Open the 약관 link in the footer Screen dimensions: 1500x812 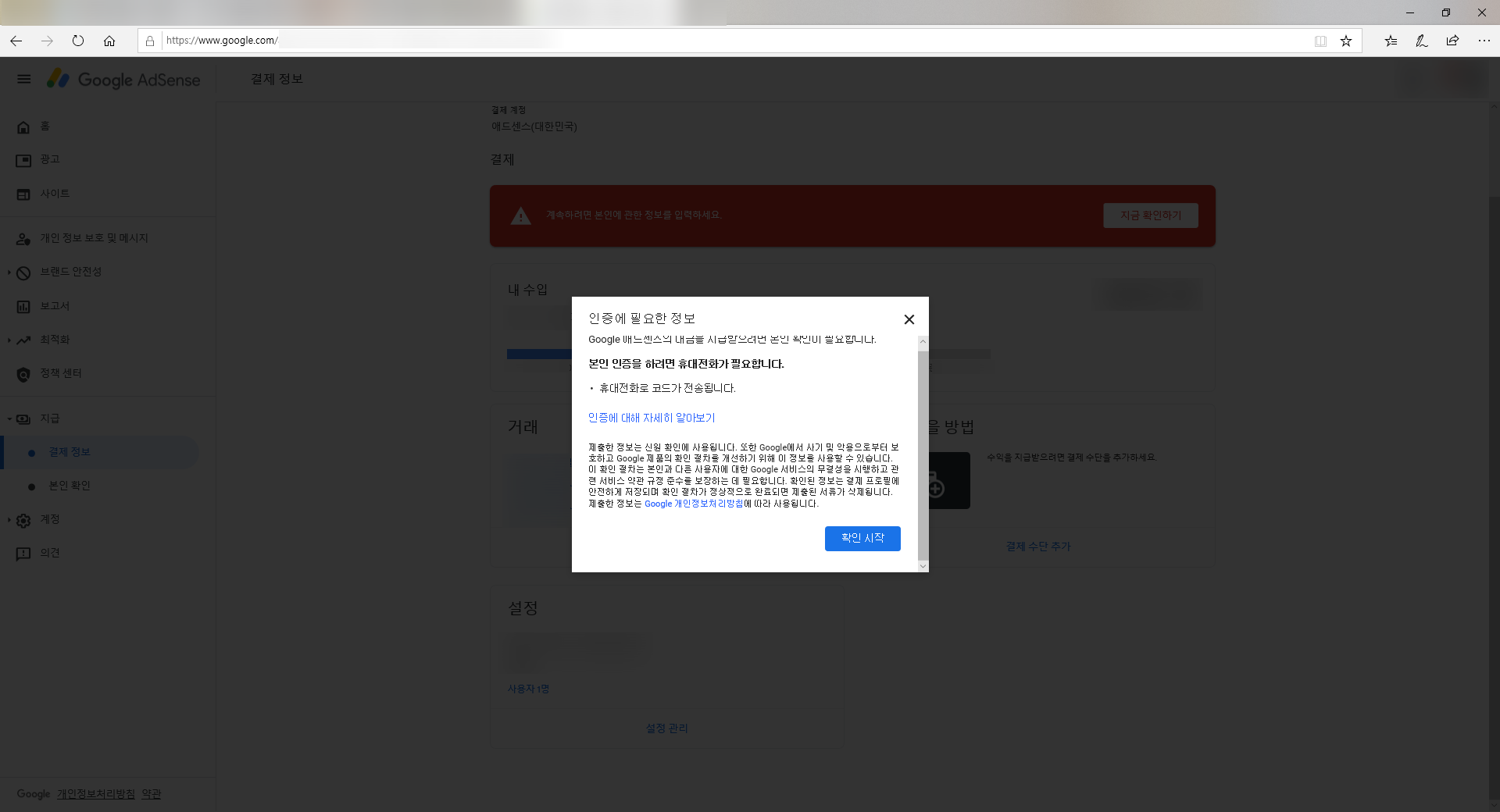151,794
